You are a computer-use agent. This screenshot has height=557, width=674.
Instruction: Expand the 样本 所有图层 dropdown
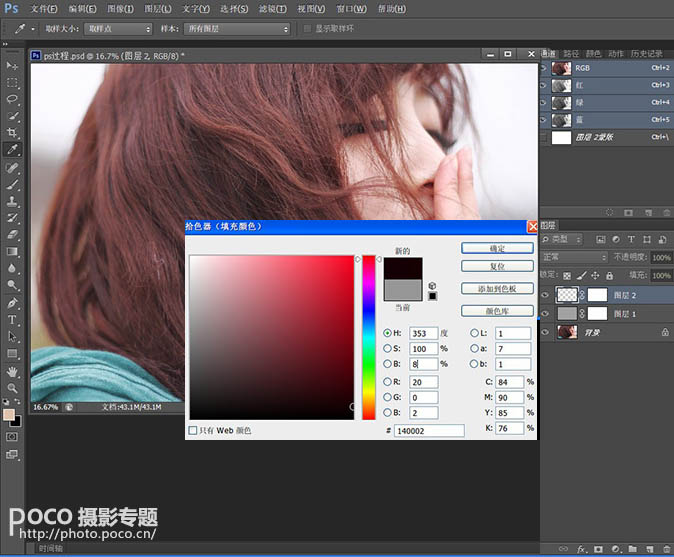coord(239,29)
